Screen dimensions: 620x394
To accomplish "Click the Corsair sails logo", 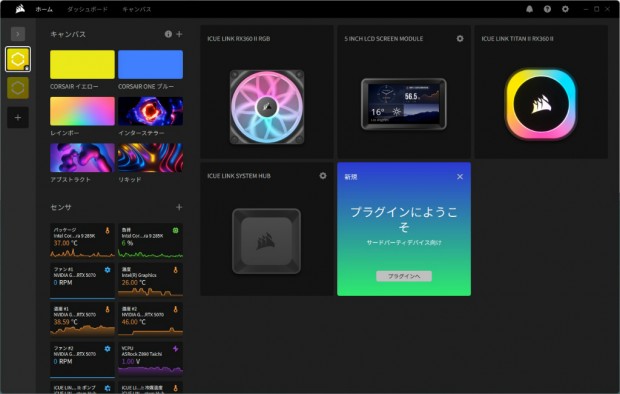I will (x=20, y=9).
